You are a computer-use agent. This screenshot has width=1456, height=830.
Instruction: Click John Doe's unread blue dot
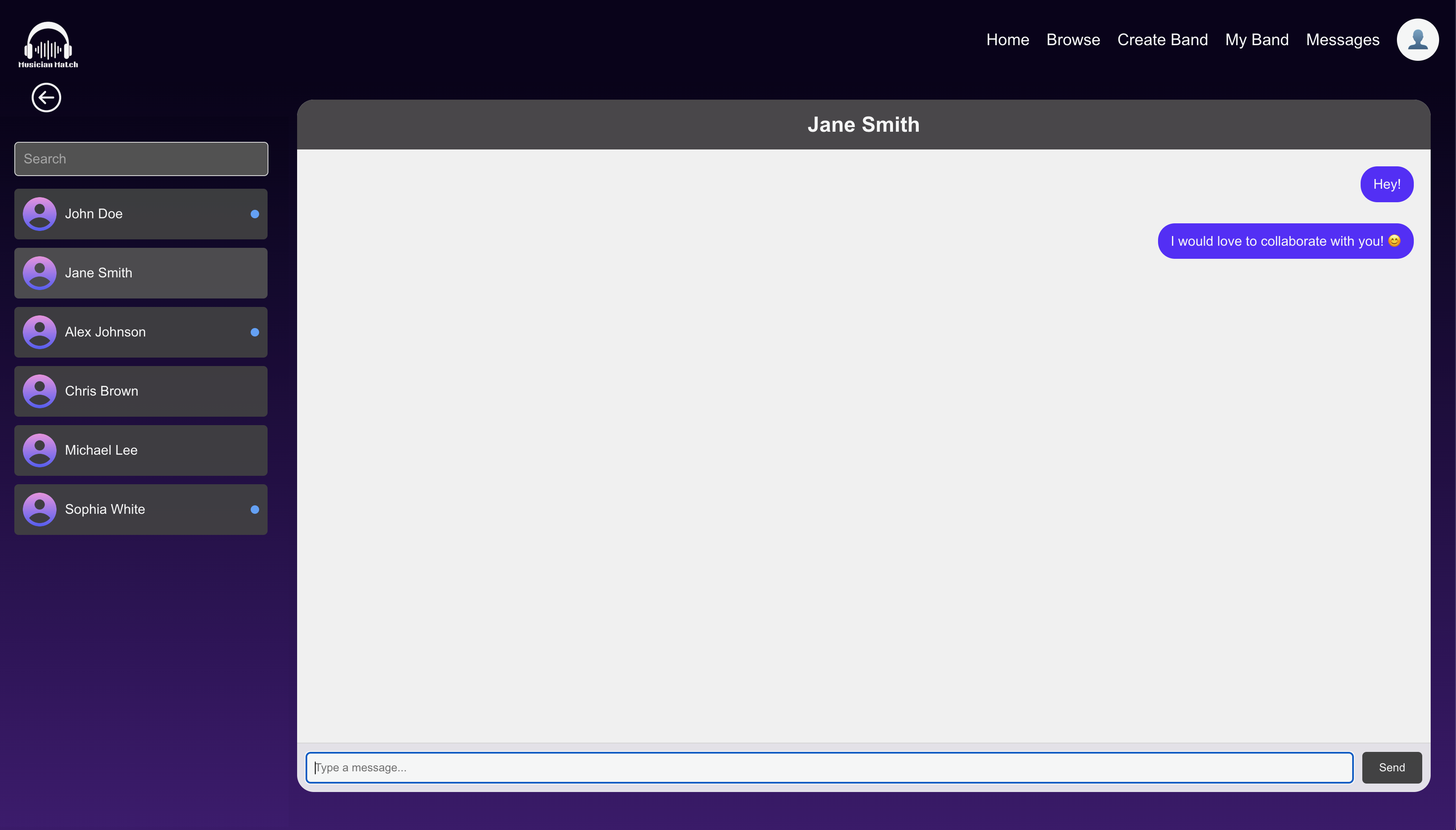tap(255, 214)
